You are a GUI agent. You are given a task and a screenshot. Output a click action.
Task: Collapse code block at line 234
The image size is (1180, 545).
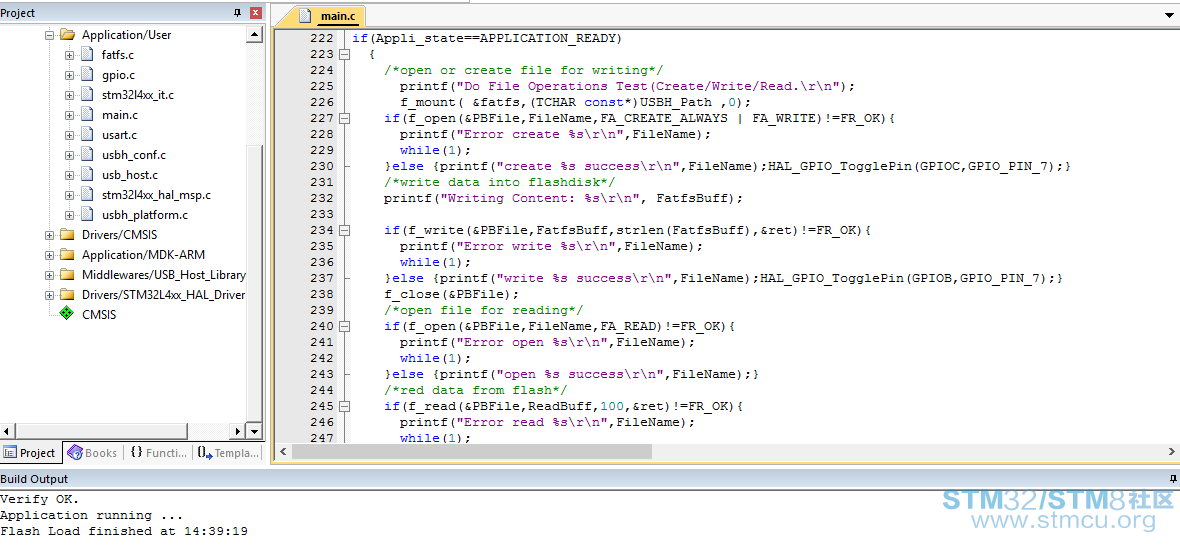click(x=345, y=230)
